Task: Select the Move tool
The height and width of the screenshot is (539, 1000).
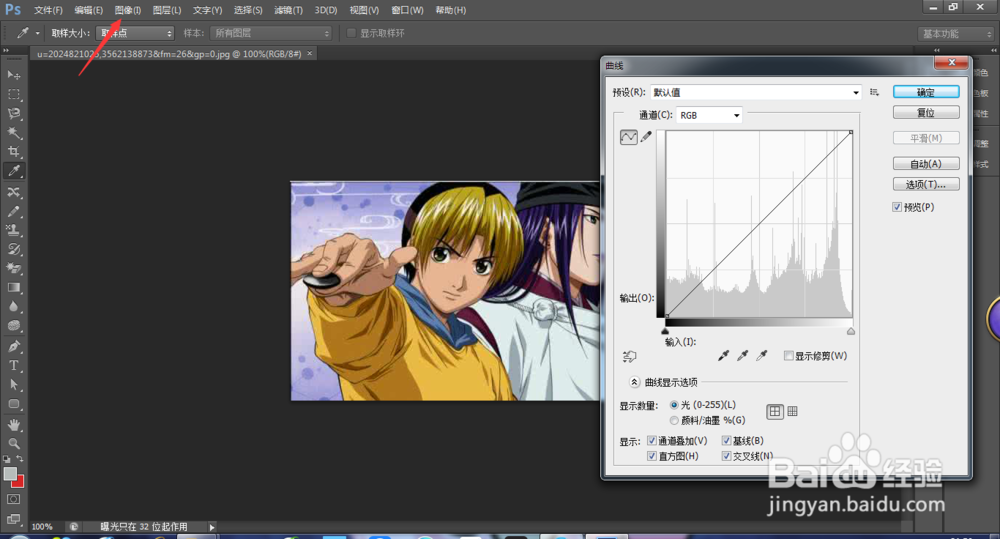Action: point(13,75)
